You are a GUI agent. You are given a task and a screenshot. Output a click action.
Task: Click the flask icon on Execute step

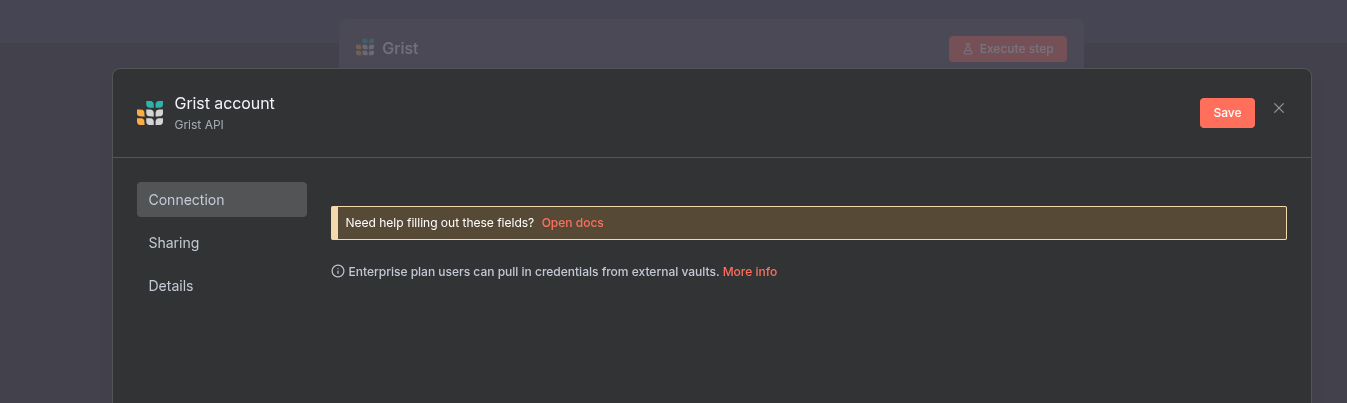(x=968, y=48)
